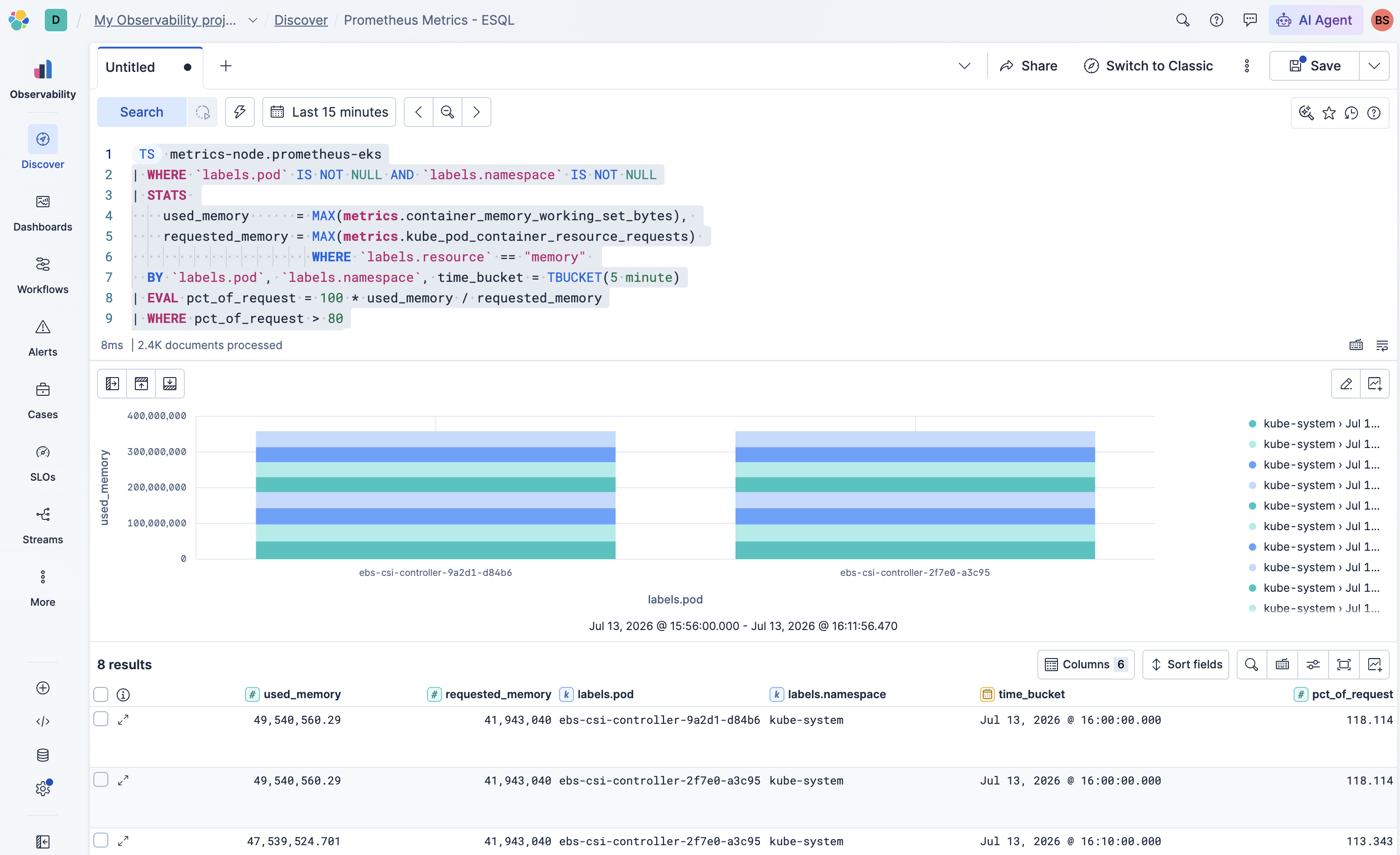Go to previous time window
Image resolution: width=1400 pixels, height=855 pixels.
418,112
